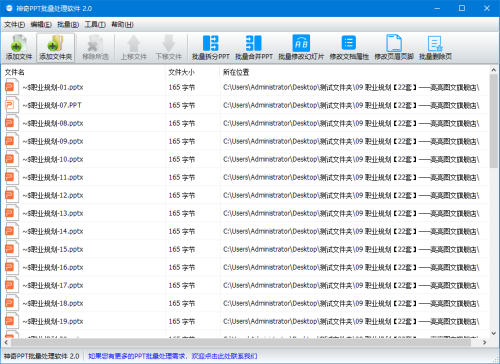Click the 所在位置 column header
Image resolution: width=500 pixels, height=364 pixels.
tap(236, 72)
